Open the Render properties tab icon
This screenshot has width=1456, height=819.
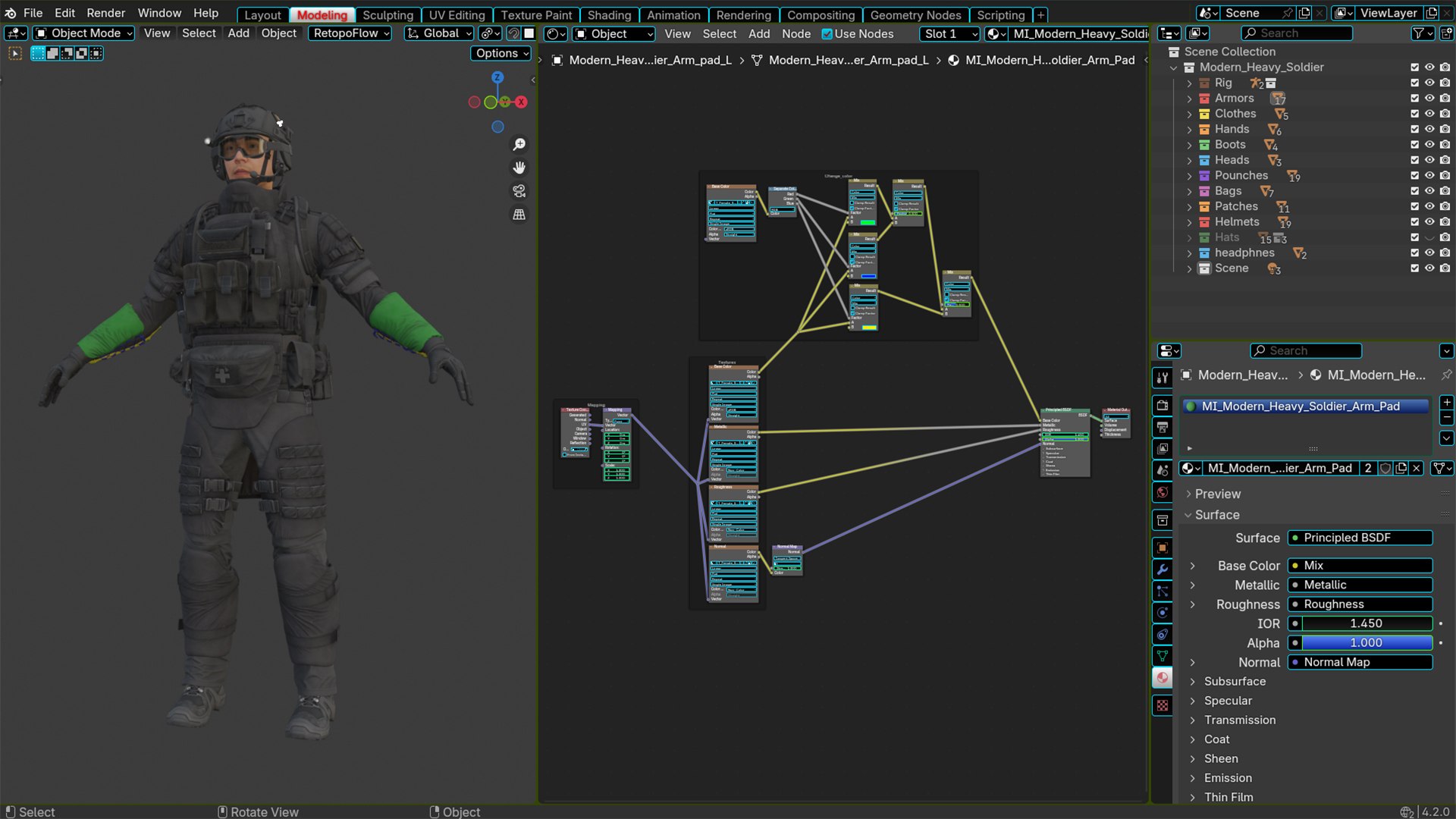point(1163,405)
